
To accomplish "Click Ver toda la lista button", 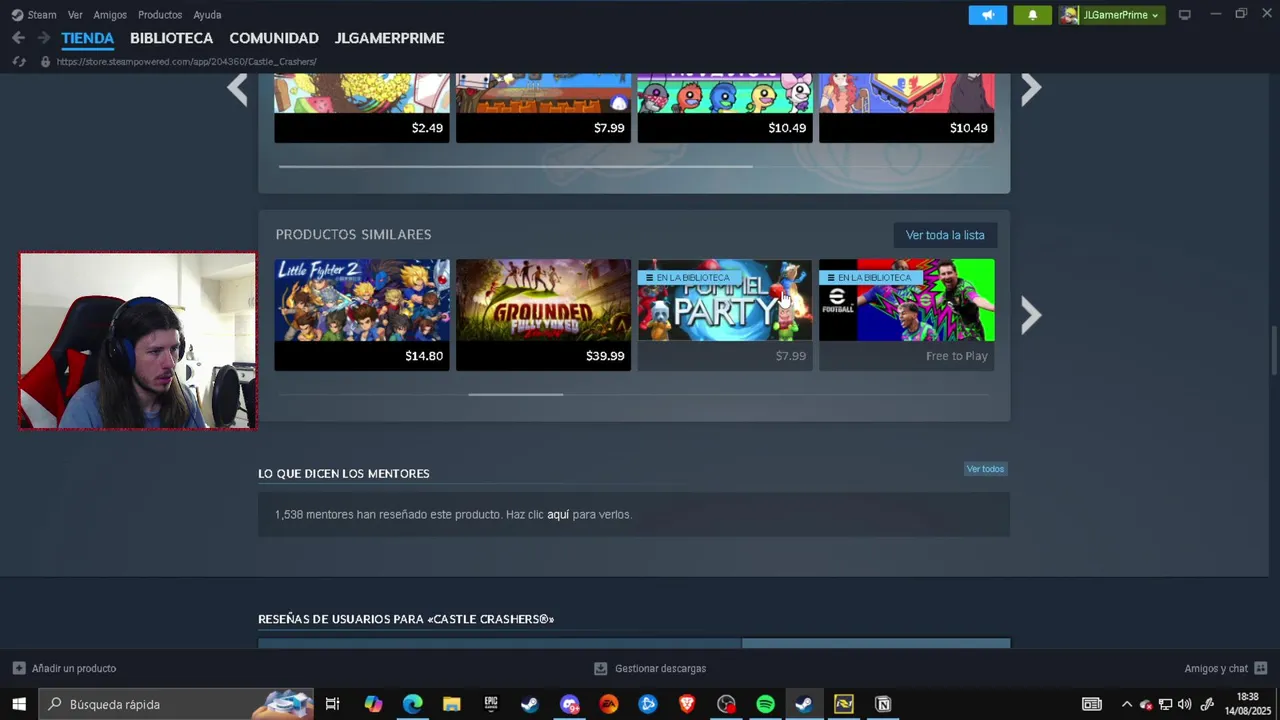I will click(x=945, y=235).
